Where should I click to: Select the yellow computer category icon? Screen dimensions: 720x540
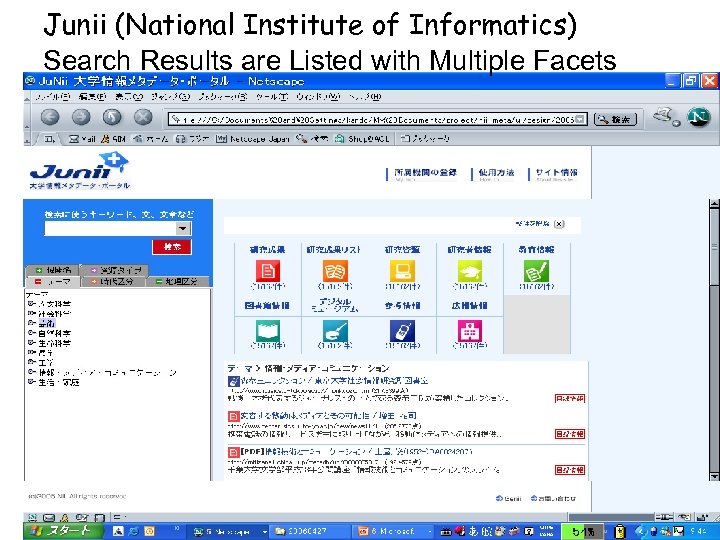tap(402, 270)
